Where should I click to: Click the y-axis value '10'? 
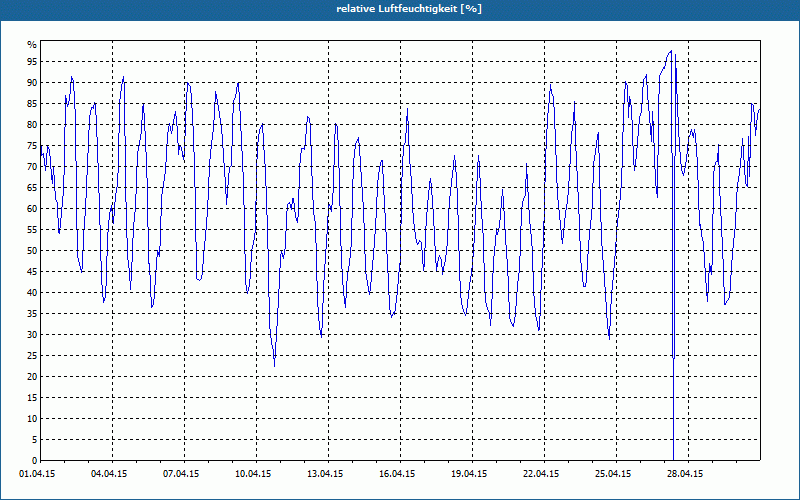coord(32,418)
